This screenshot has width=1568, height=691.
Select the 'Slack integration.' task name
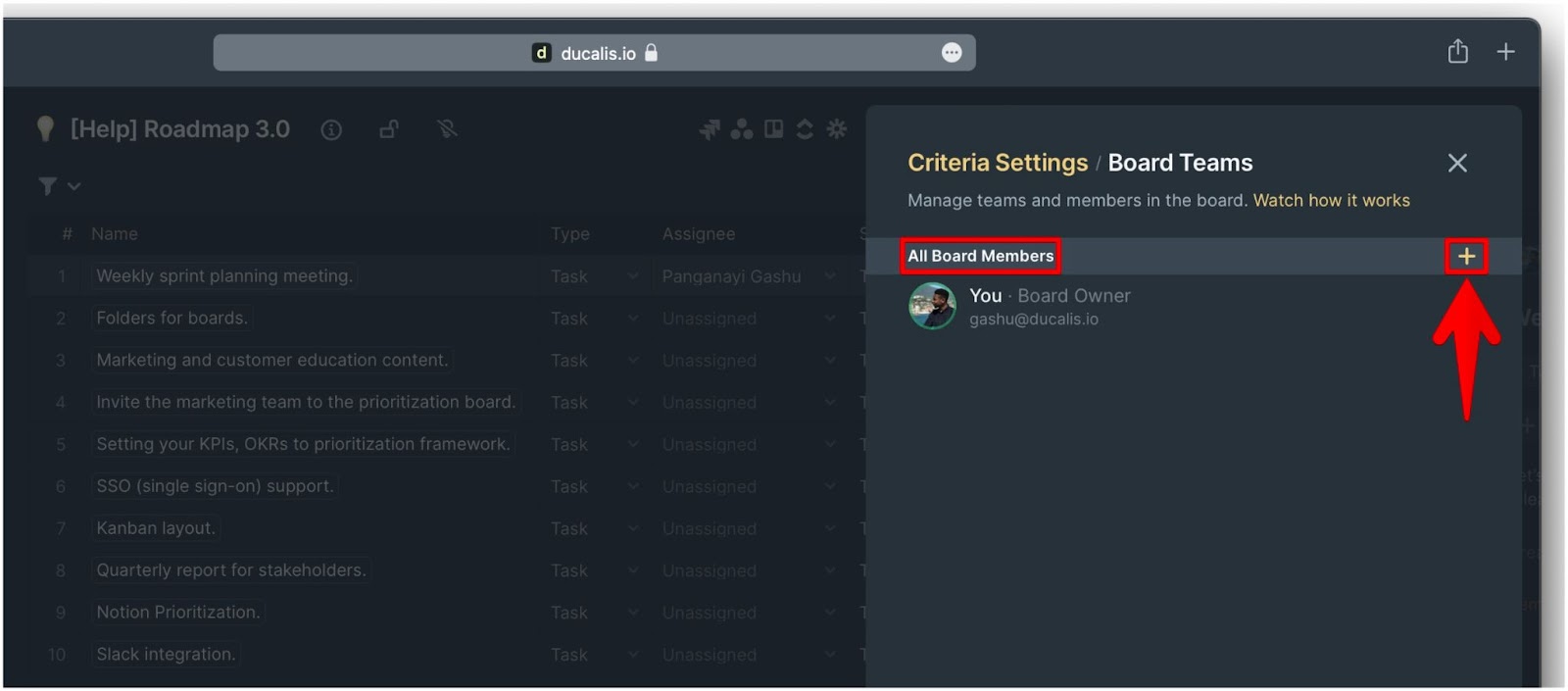[x=166, y=655]
